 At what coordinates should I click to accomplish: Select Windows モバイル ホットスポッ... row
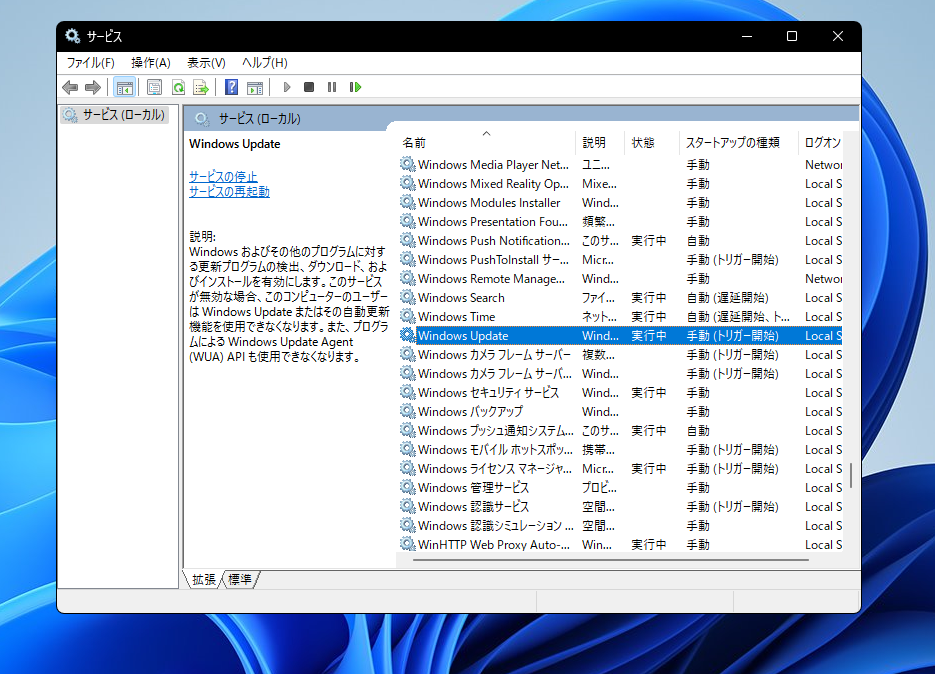pyautogui.click(x=620, y=449)
